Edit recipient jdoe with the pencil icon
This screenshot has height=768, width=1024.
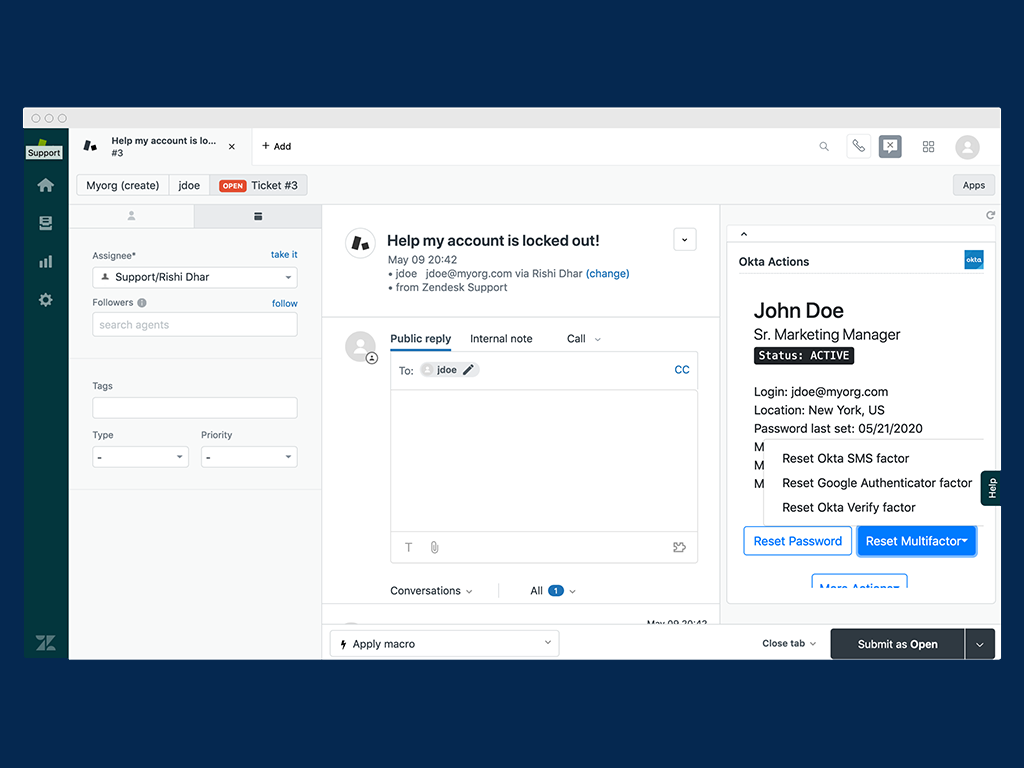(x=468, y=370)
